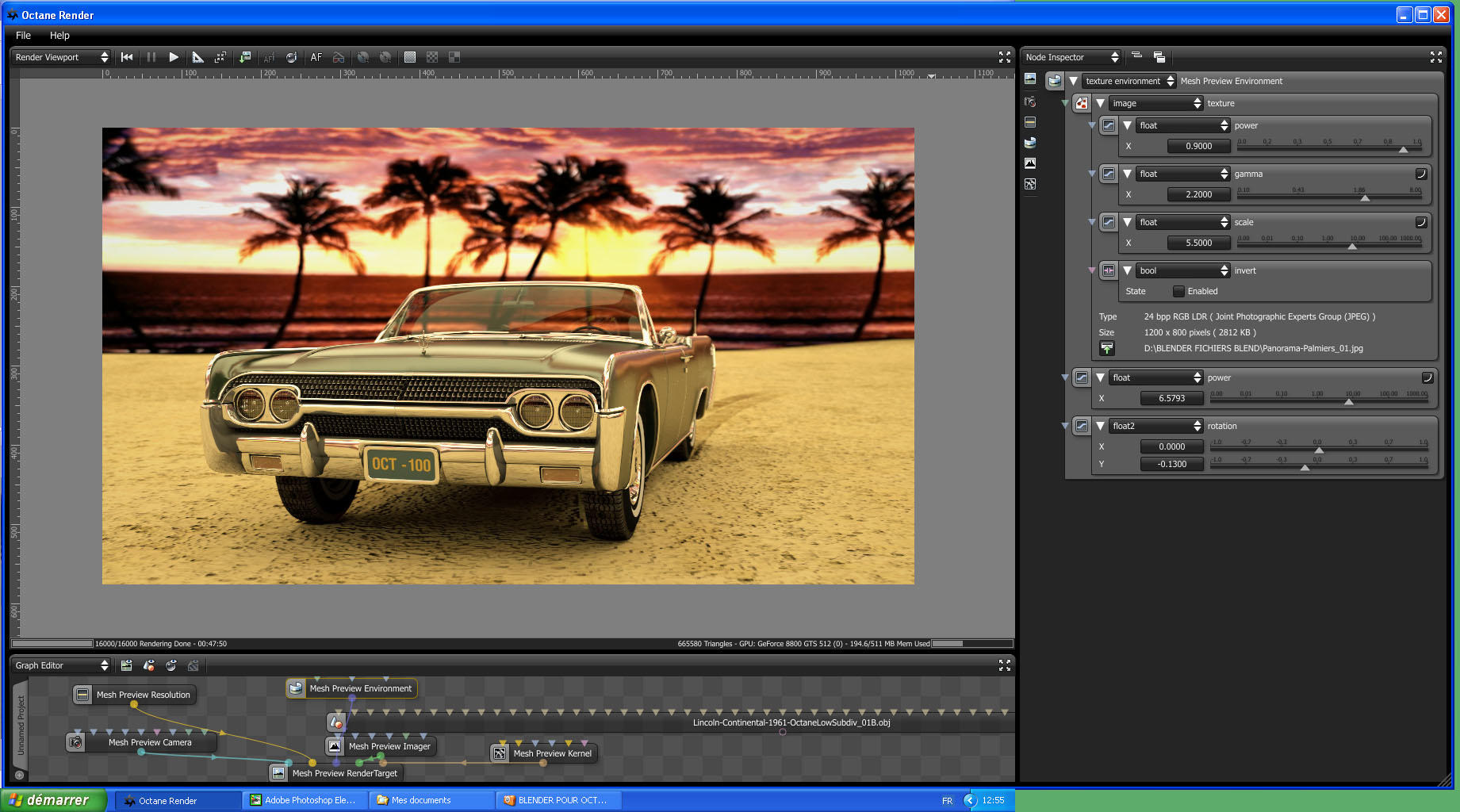Maximize the Node Inspector panel
This screenshot has width=1460, height=812.
point(1436,57)
